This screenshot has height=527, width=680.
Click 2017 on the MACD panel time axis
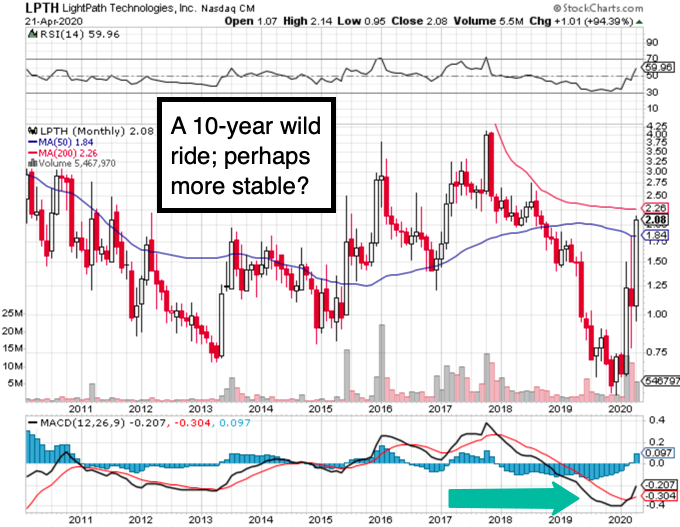coord(440,520)
